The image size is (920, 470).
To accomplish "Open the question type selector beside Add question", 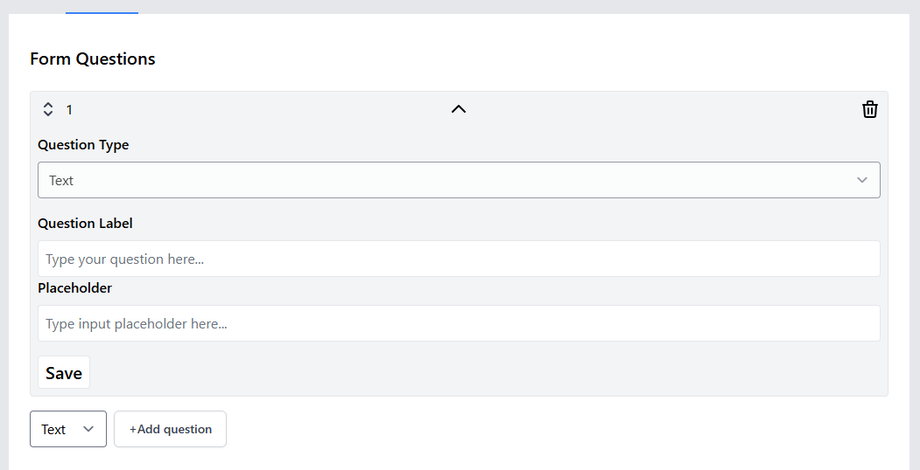I will click(68, 429).
